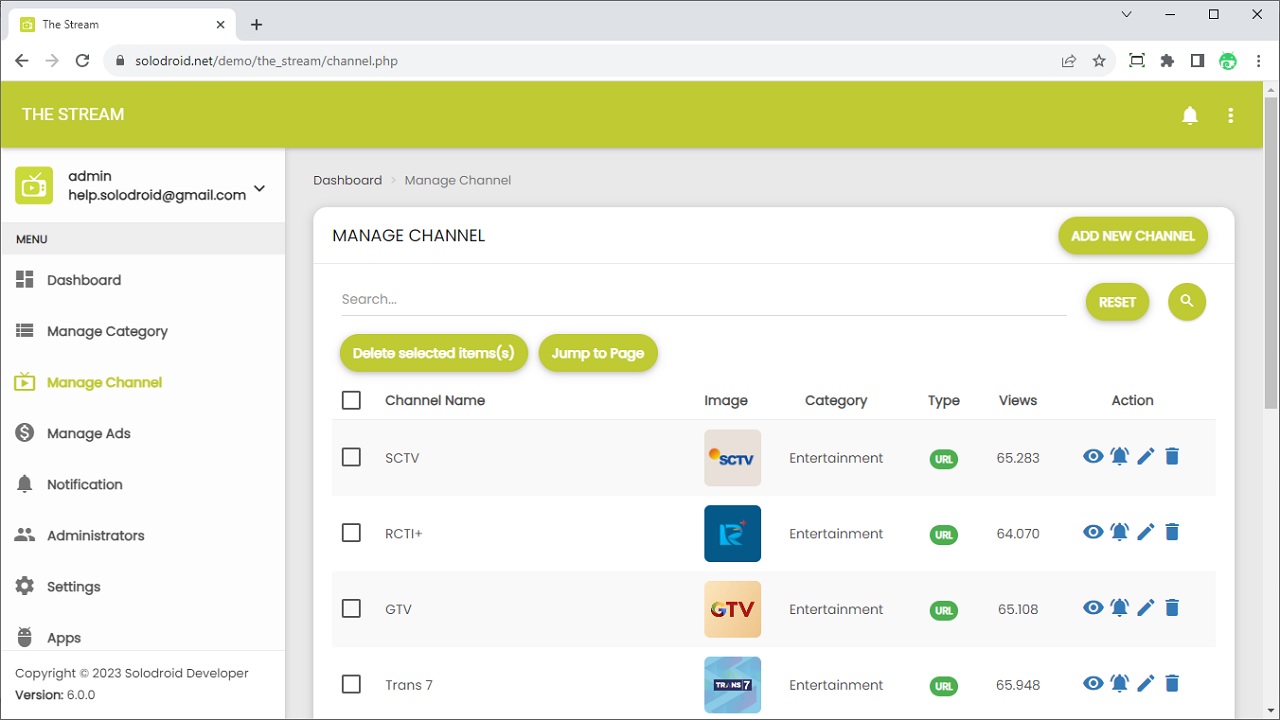This screenshot has width=1280, height=720.
Task: Click the notification bell in the header
Action: pyautogui.click(x=1190, y=115)
